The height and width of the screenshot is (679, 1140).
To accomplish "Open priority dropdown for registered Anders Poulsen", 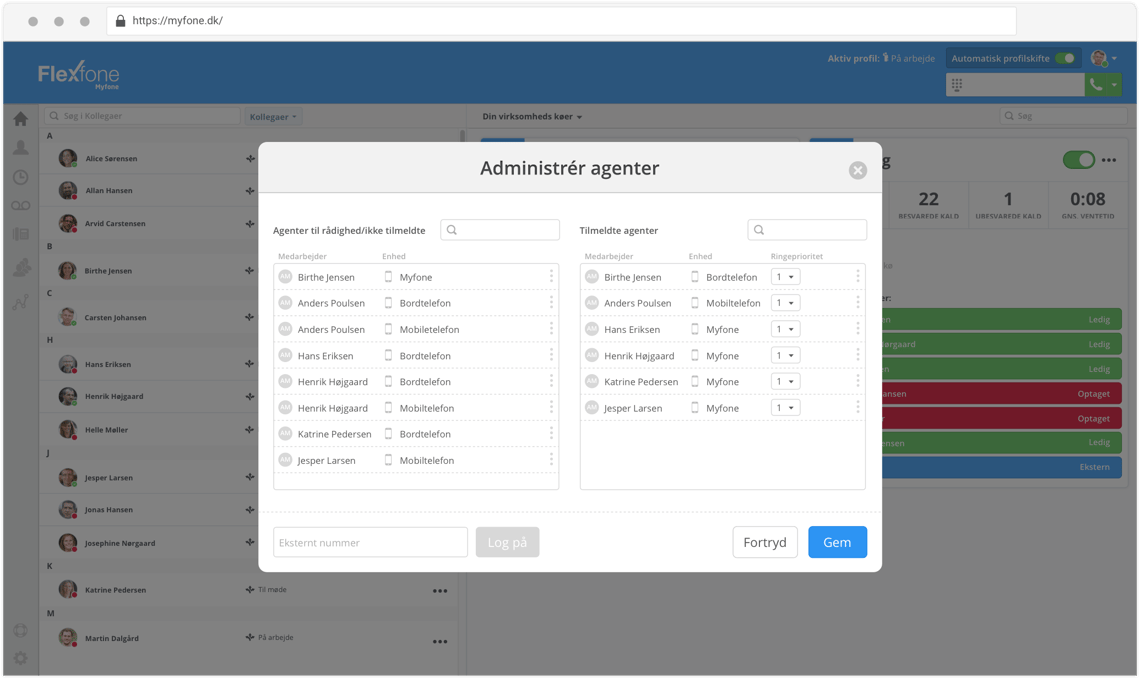I will click(785, 303).
